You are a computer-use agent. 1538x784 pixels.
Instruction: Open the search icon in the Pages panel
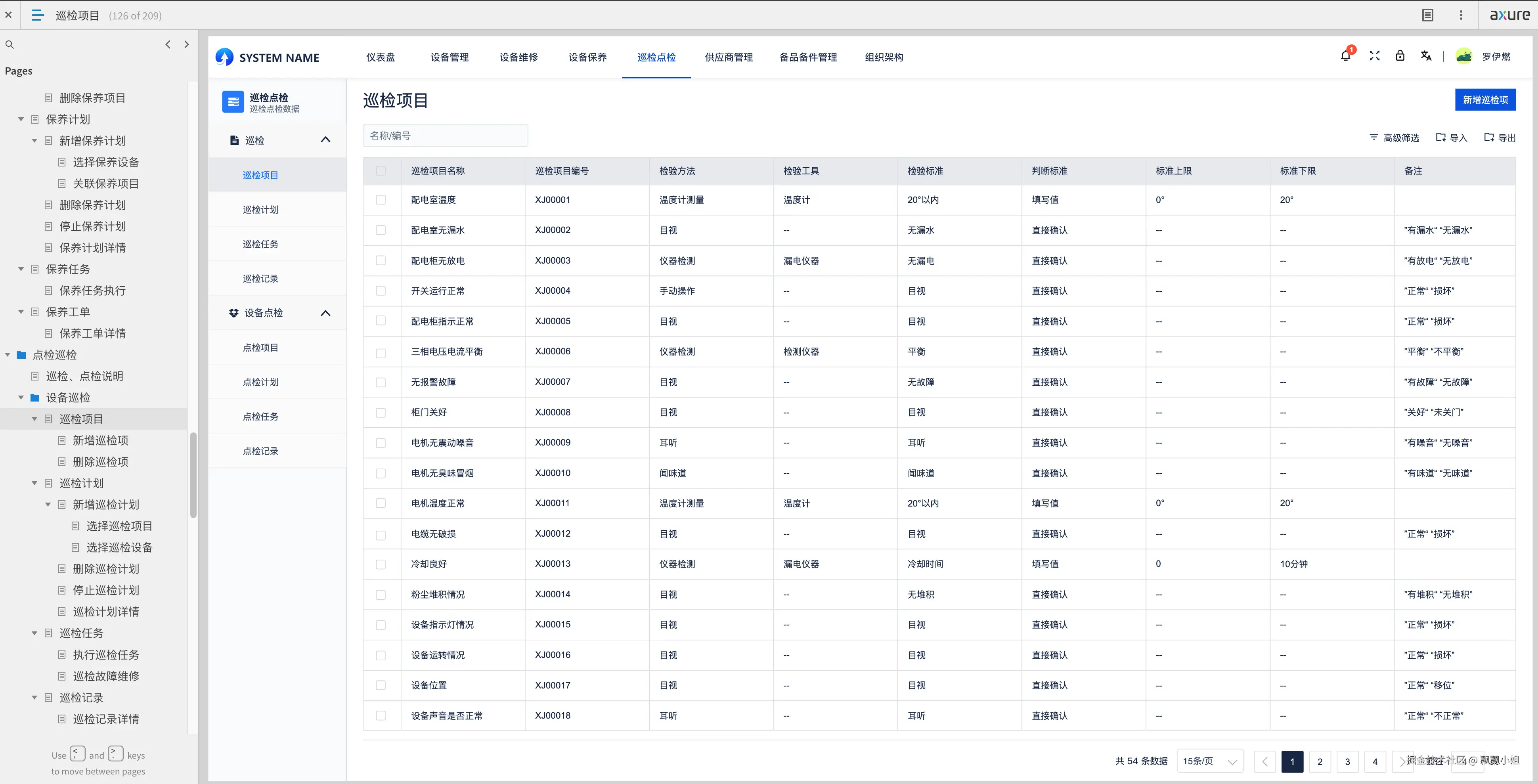[10, 44]
